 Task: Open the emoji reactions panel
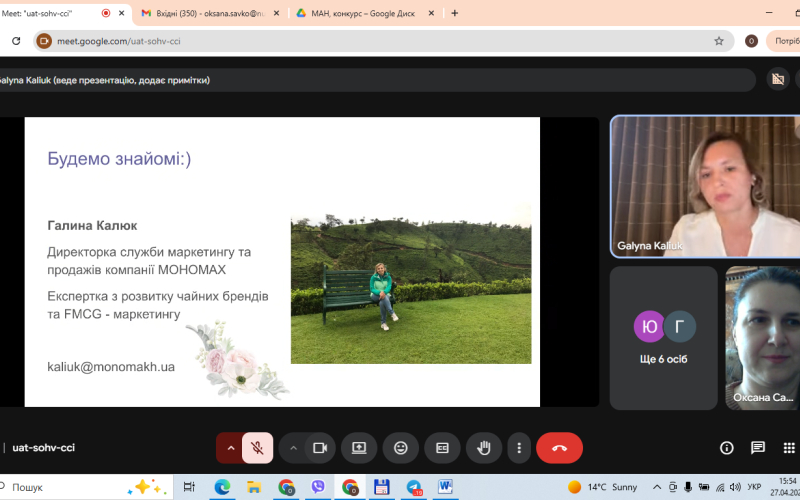click(x=401, y=448)
